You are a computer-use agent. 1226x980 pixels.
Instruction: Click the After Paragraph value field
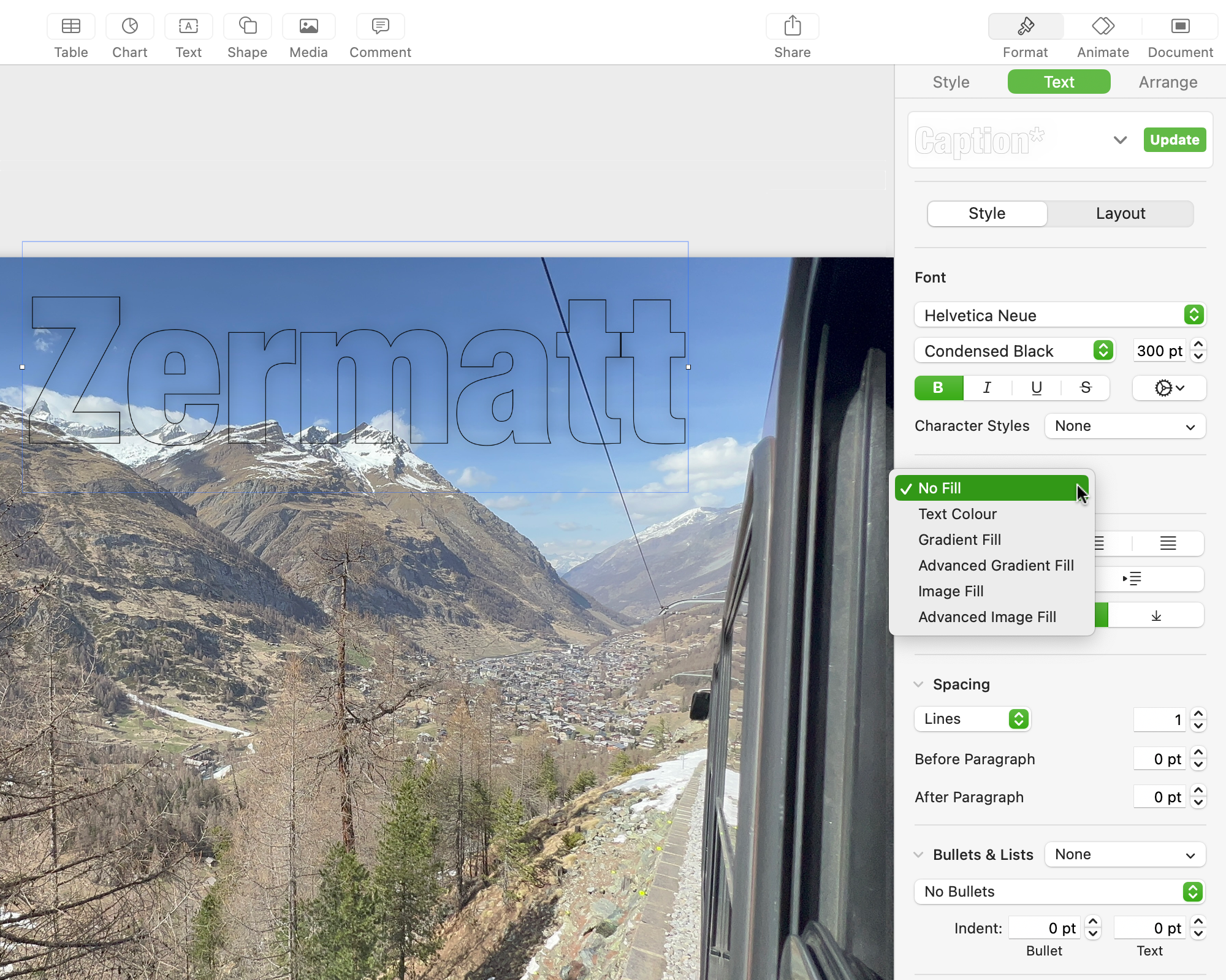(1159, 797)
